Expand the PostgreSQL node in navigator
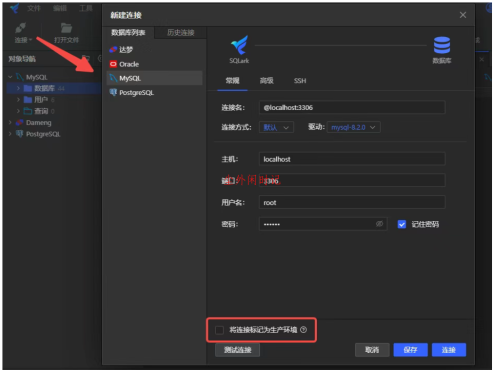 click(x=10, y=134)
